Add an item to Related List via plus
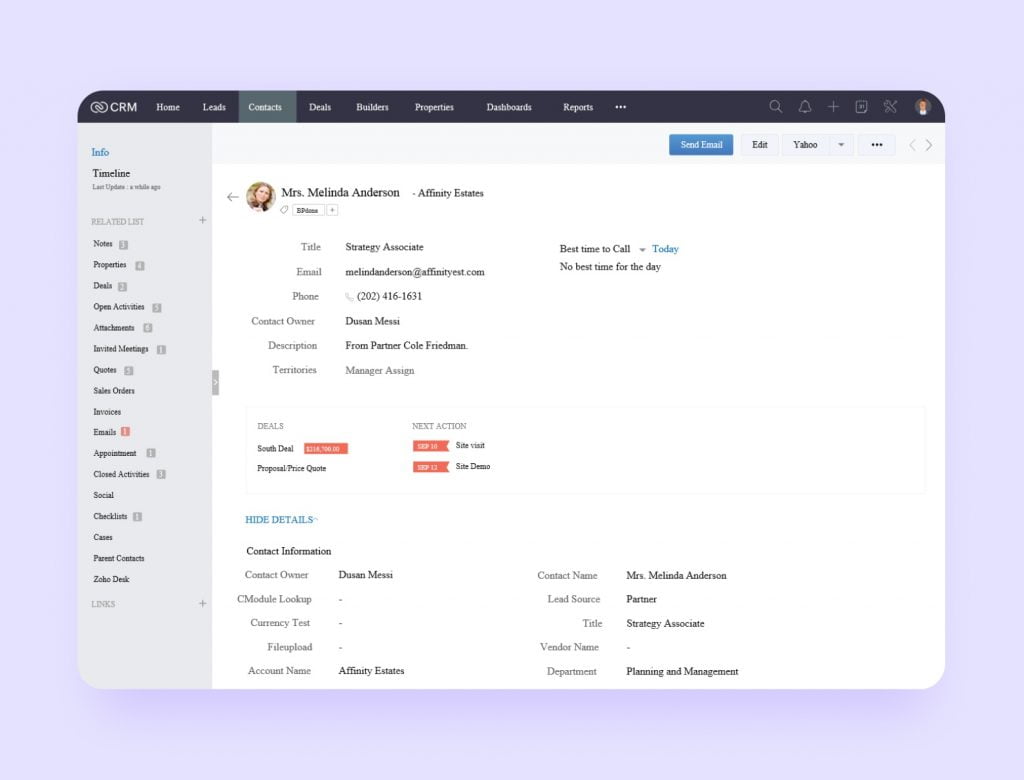 click(203, 221)
